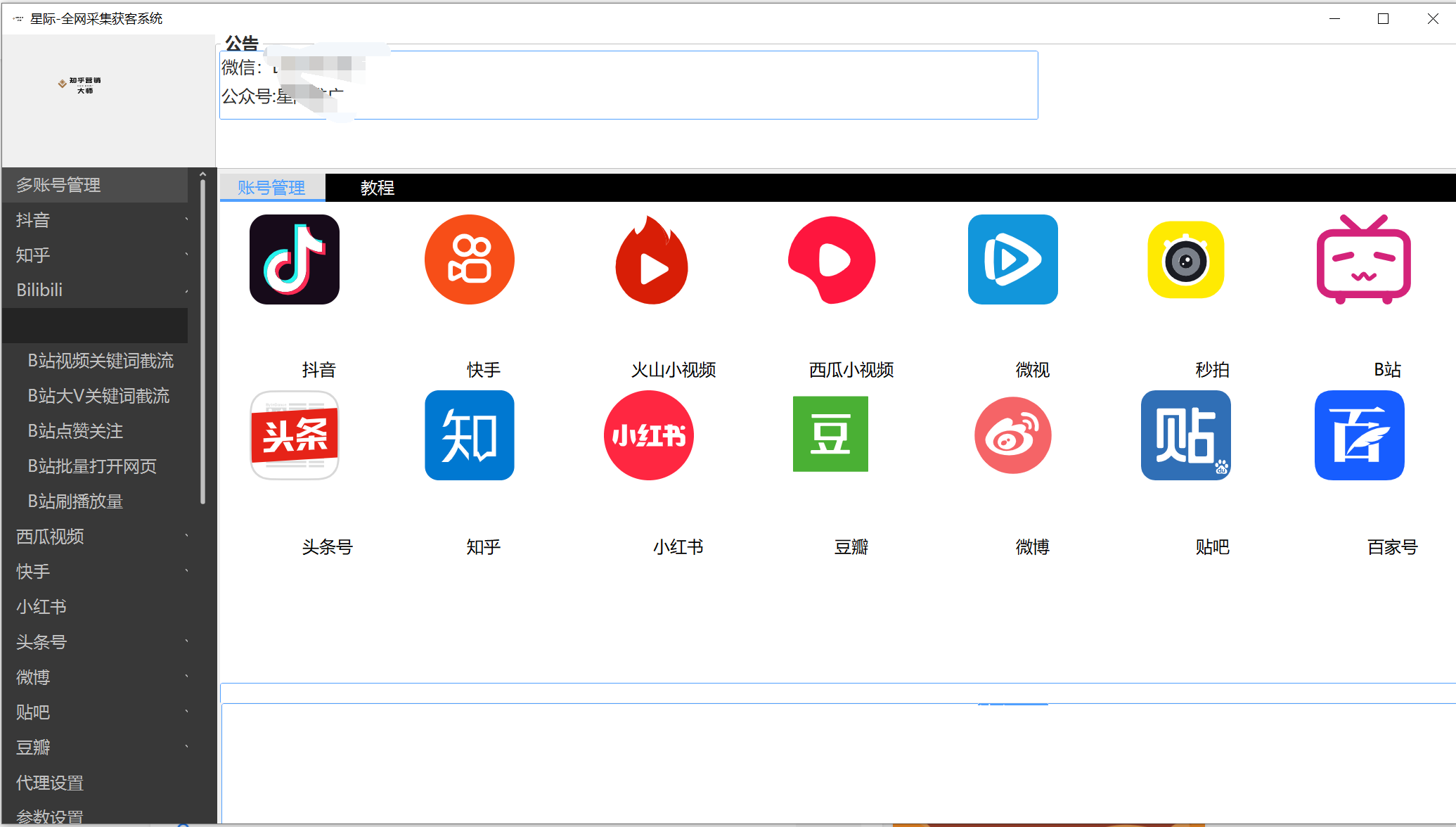Switch to the 教程 tab

click(x=377, y=188)
